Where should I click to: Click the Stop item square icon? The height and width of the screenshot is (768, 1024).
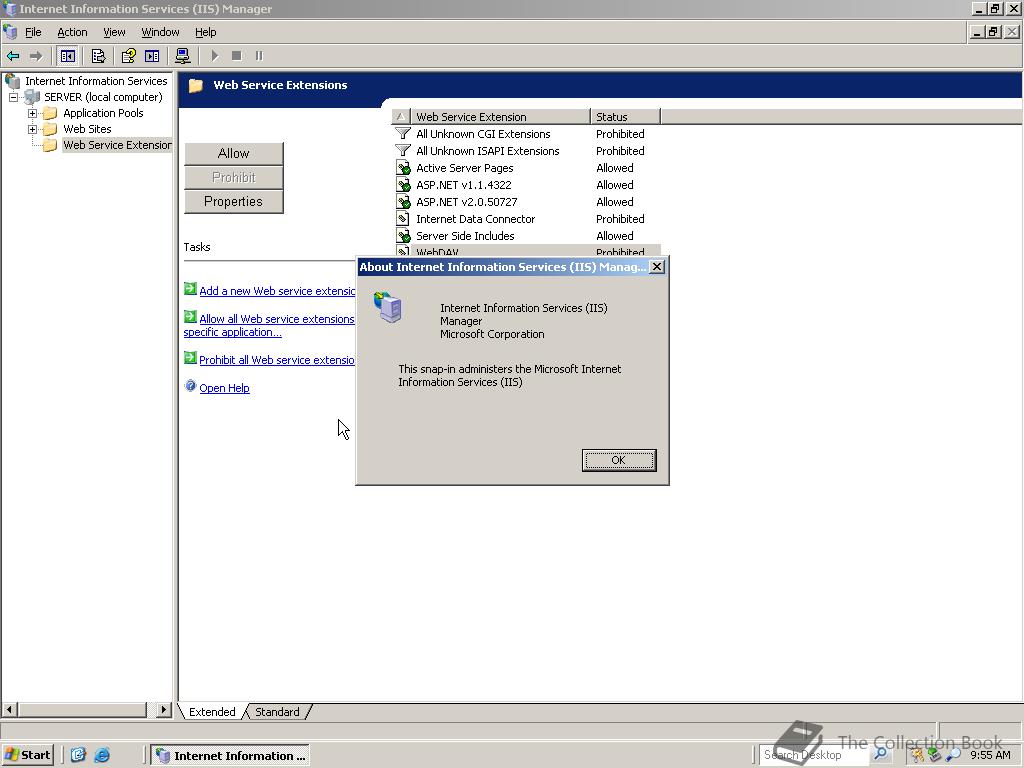click(x=237, y=56)
